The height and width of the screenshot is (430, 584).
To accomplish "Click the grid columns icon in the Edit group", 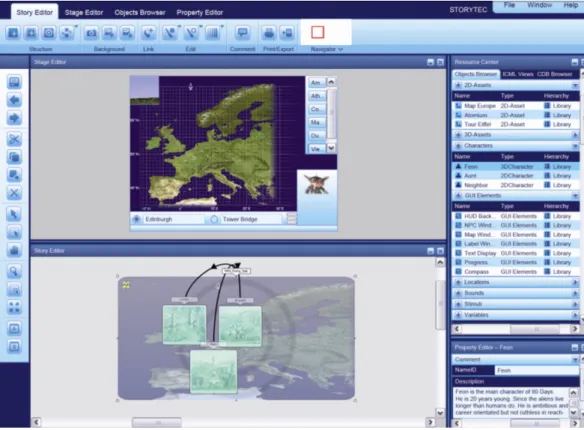I will coord(213,33).
